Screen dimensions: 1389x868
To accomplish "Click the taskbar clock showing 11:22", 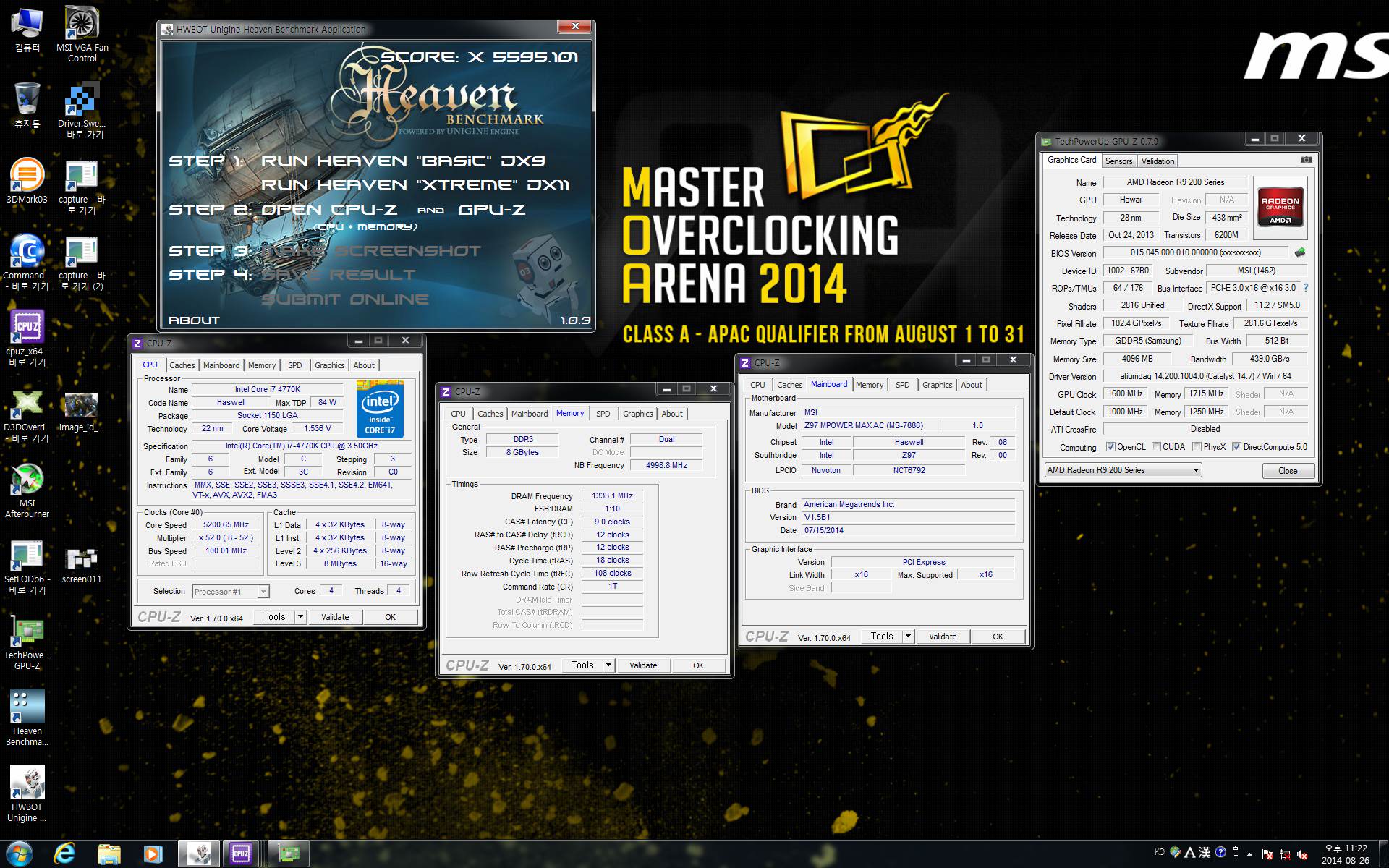I will [1345, 854].
